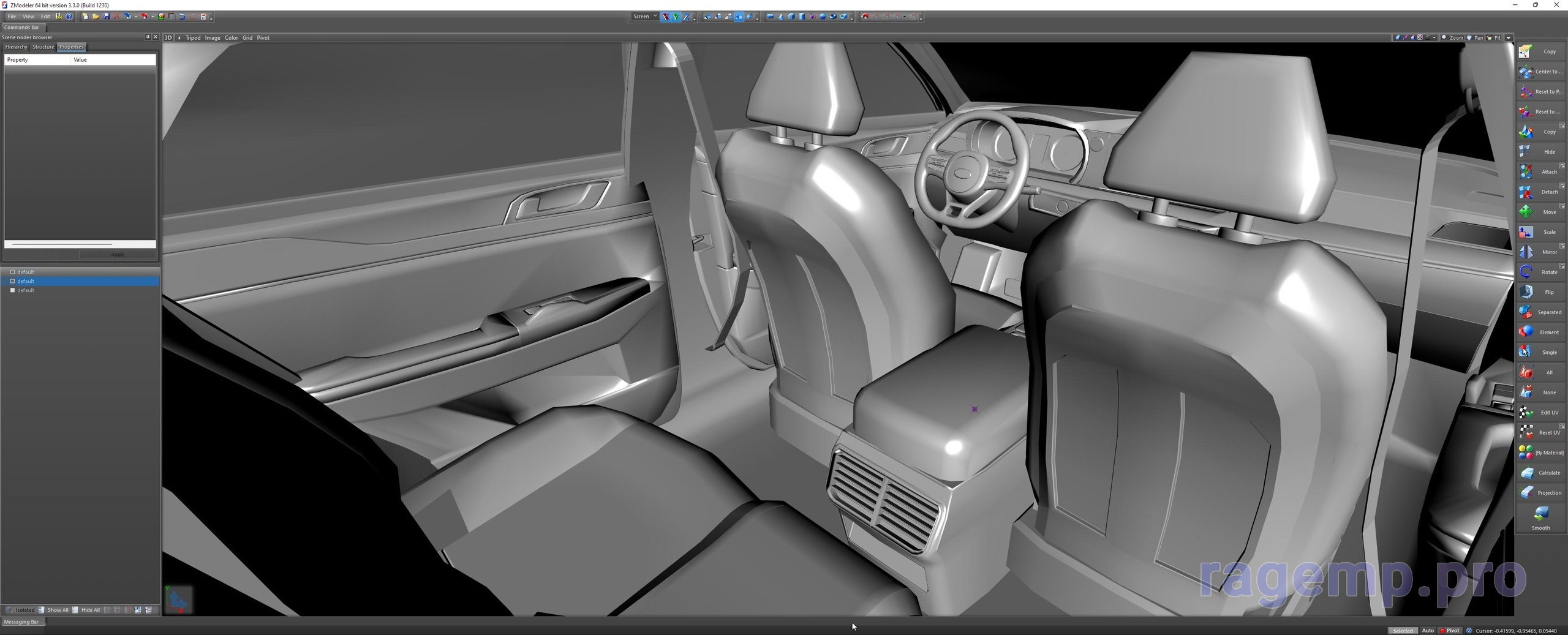
Task: Open a file with the folder icon
Action: click(96, 17)
